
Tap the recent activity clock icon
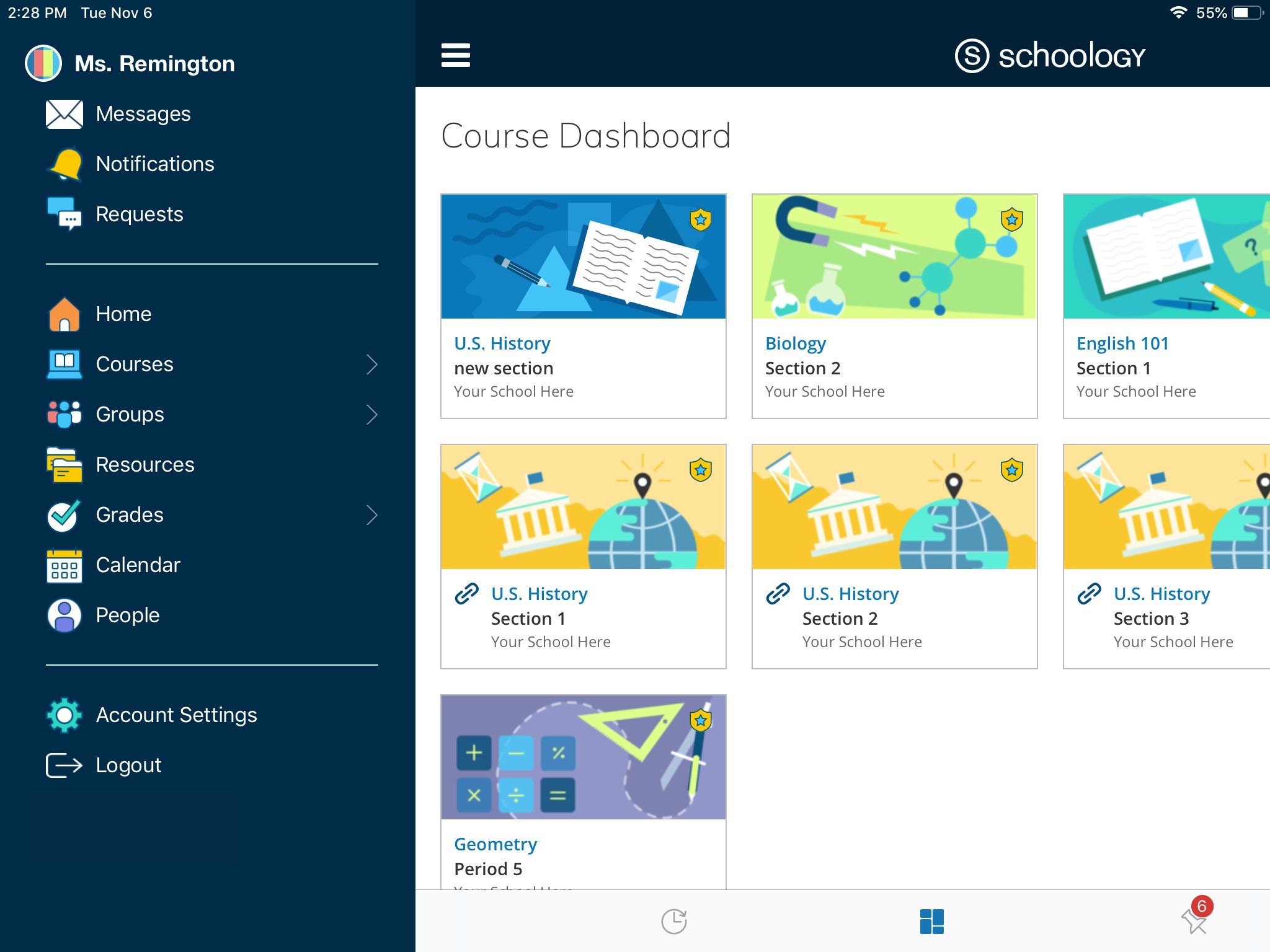coord(674,921)
